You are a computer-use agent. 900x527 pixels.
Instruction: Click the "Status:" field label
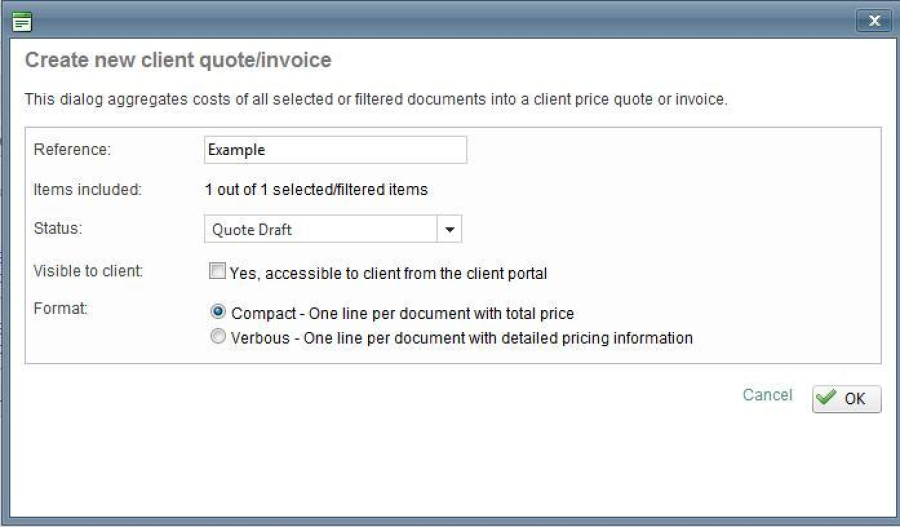tap(58, 228)
